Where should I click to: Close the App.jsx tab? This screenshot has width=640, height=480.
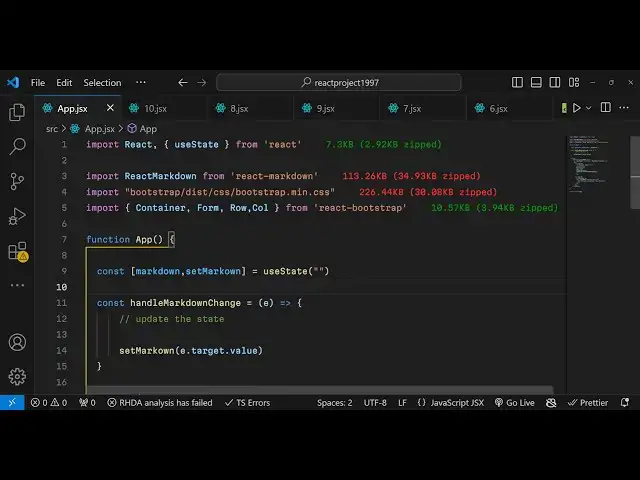(110, 108)
